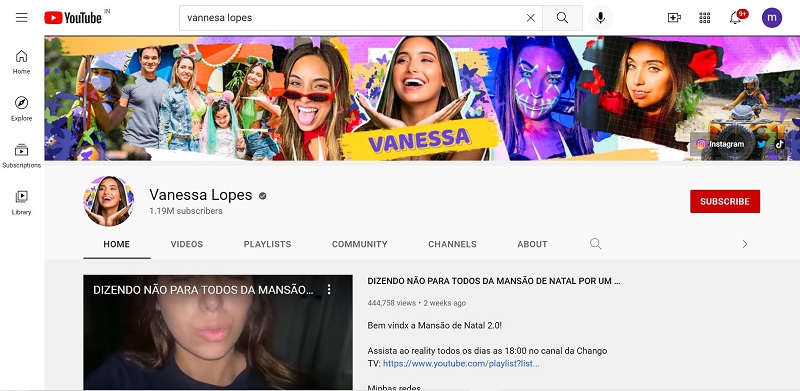Screen dimensions: 800x391
Task: Open Library in the sidebar
Action: [x=21, y=203]
